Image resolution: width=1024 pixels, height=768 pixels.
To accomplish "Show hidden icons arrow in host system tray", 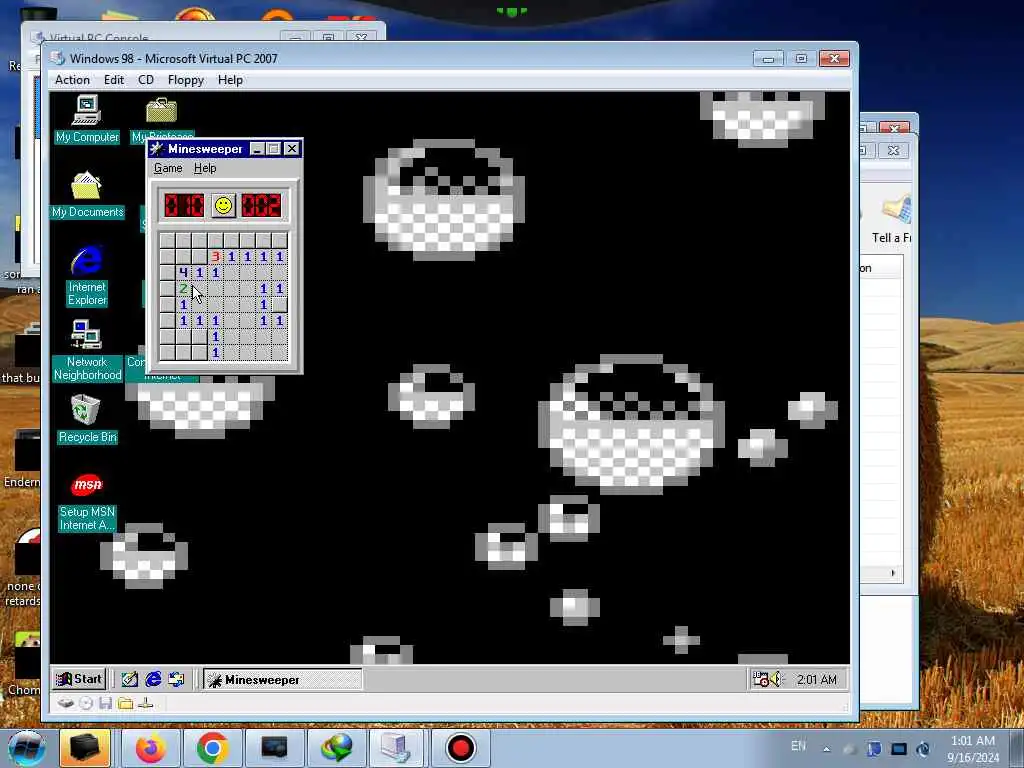I will (827, 749).
